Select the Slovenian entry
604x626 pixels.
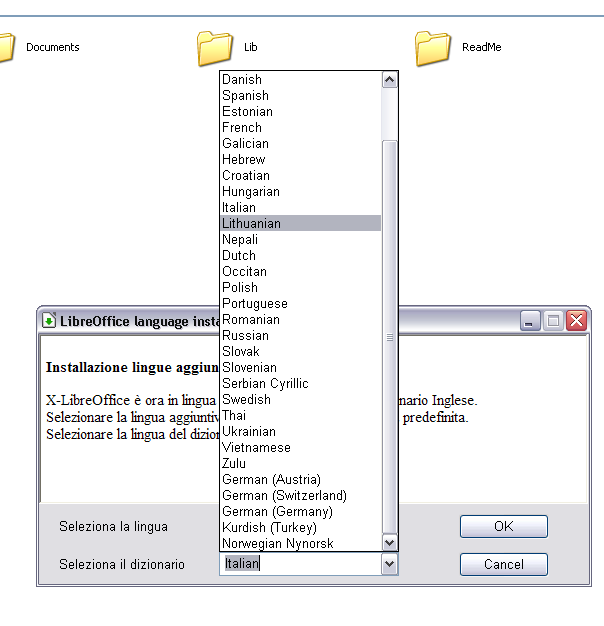coord(300,367)
